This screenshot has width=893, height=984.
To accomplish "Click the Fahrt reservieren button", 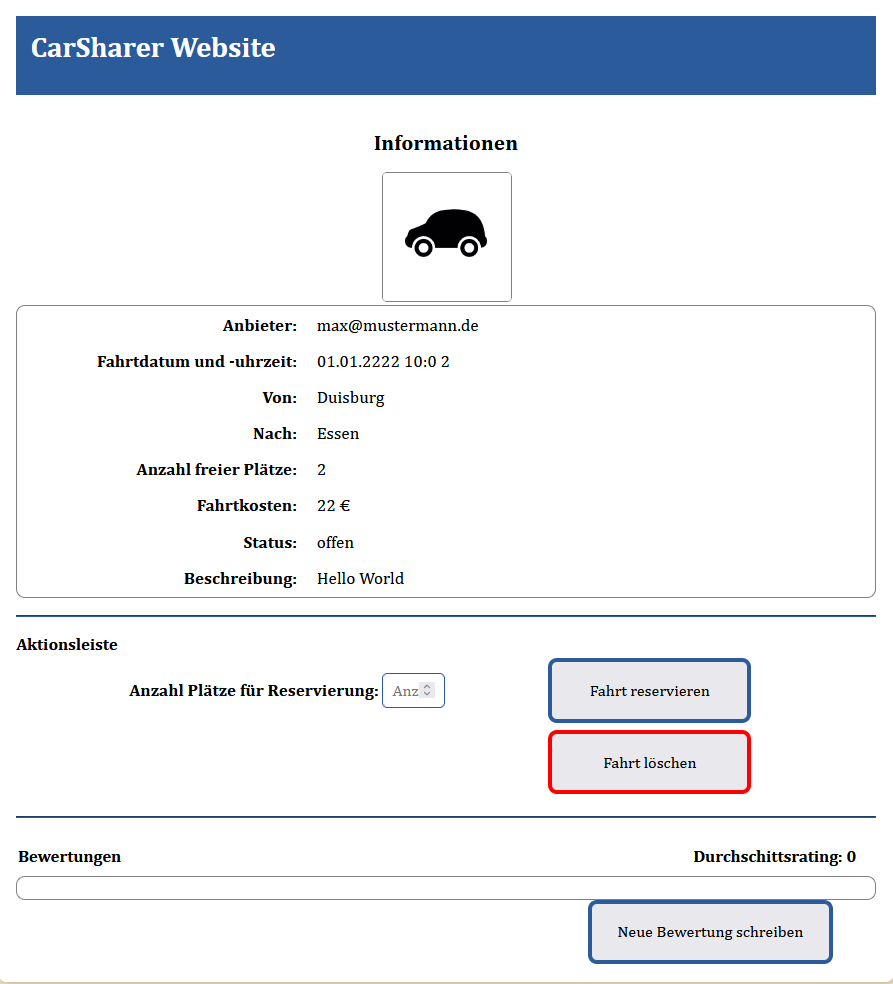I will (650, 690).
